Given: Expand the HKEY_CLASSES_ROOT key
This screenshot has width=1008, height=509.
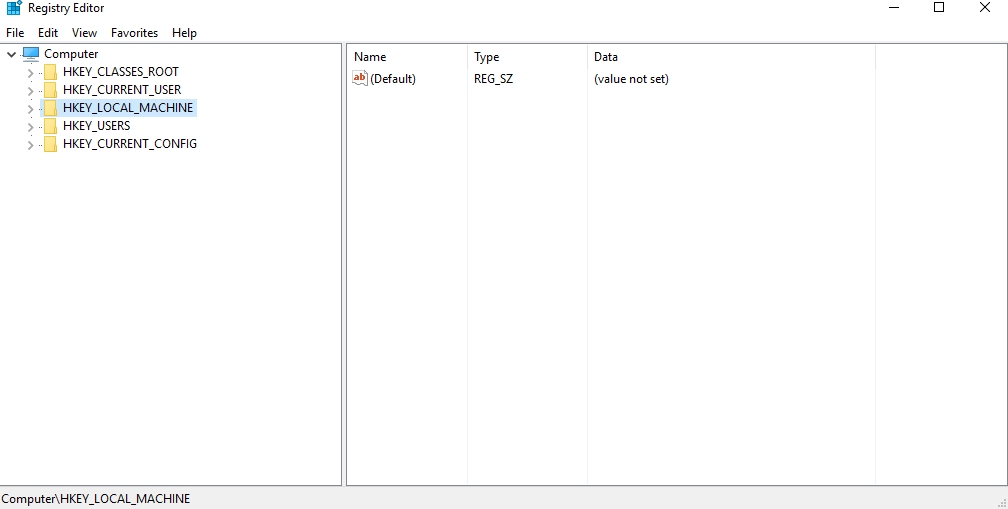Looking at the screenshot, I should coord(30,73).
